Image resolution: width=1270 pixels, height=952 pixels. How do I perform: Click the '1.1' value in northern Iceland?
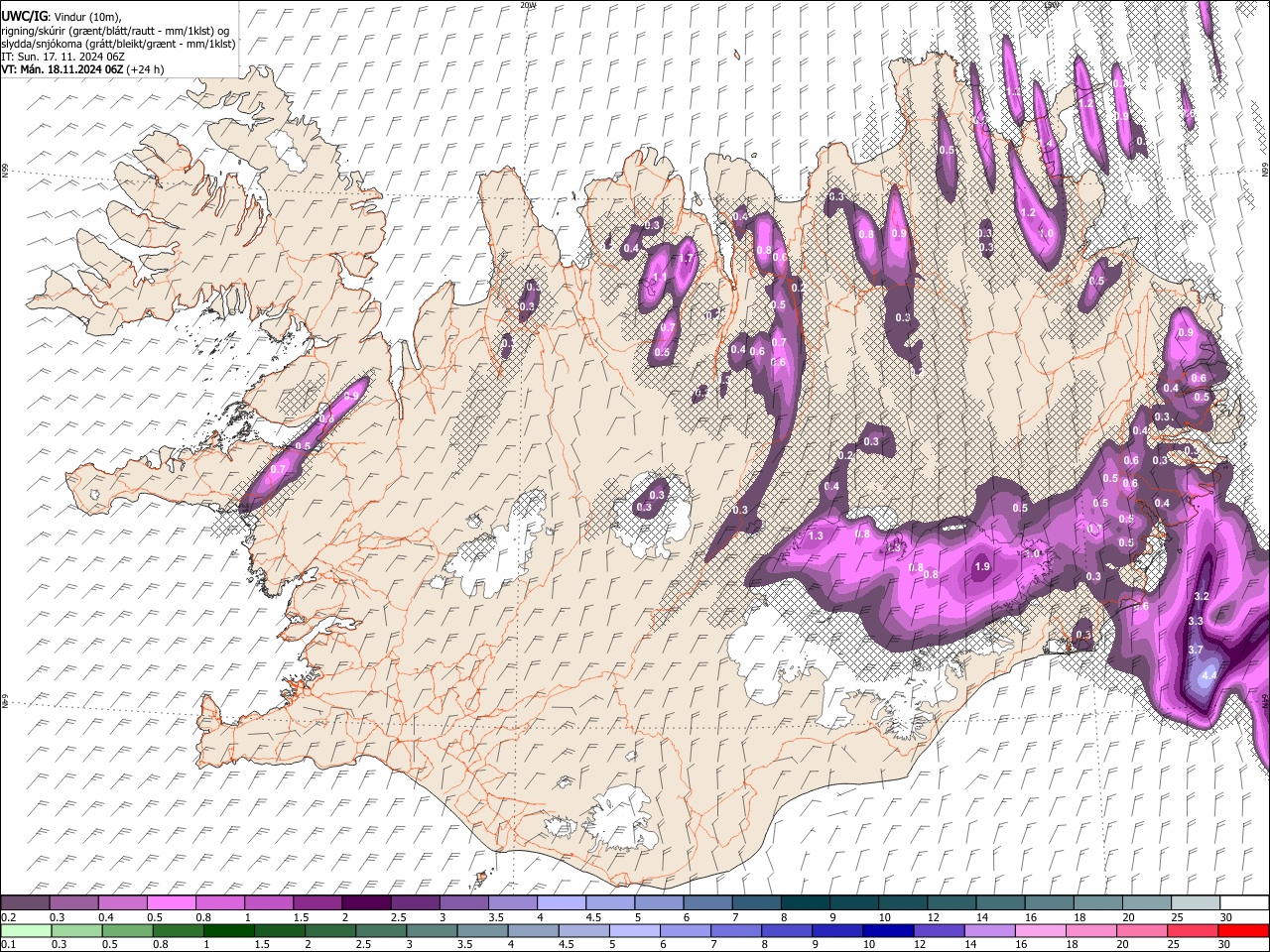tap(659, 278)
